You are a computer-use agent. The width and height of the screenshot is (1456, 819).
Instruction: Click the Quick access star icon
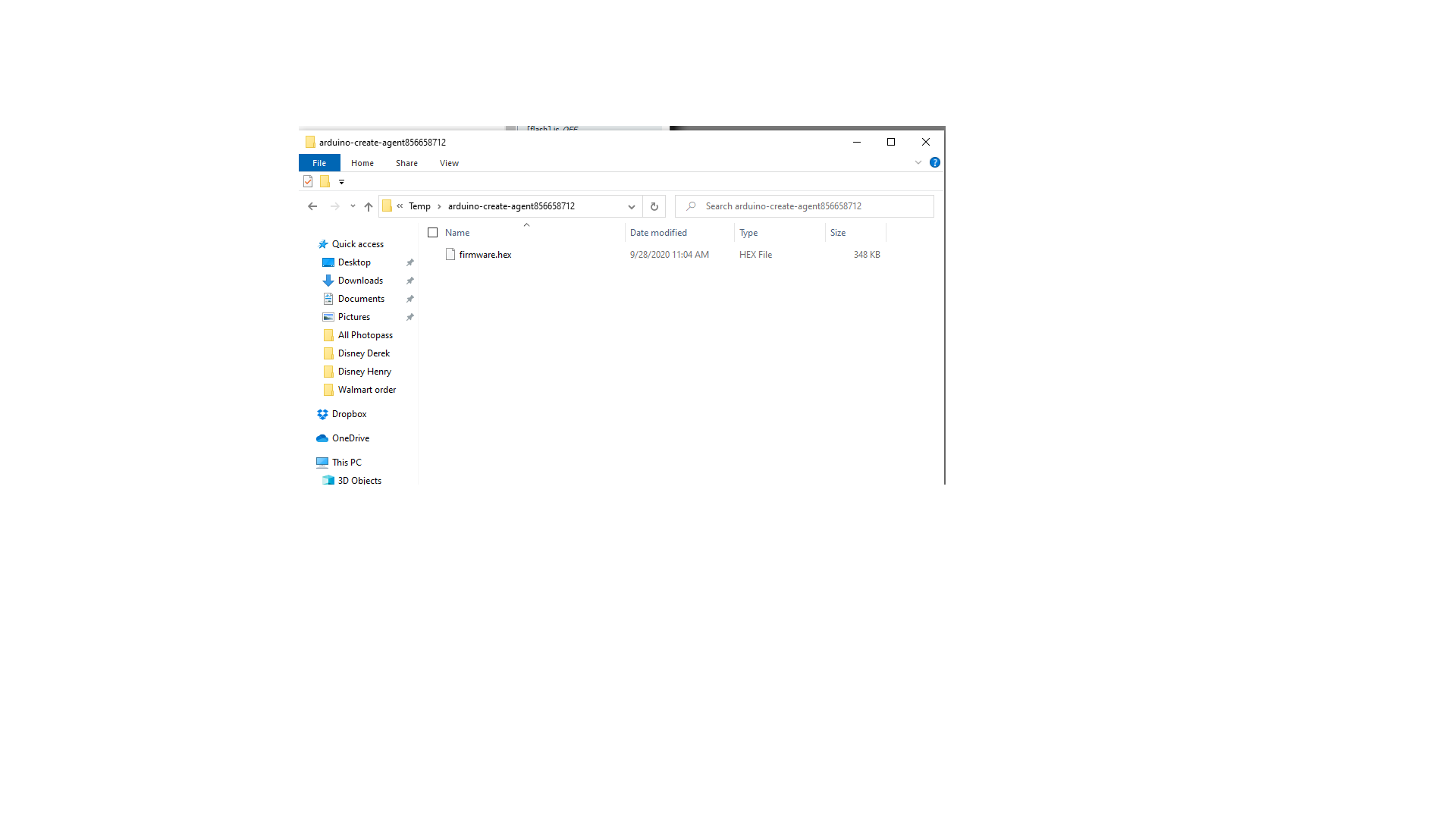pos(323,244)
